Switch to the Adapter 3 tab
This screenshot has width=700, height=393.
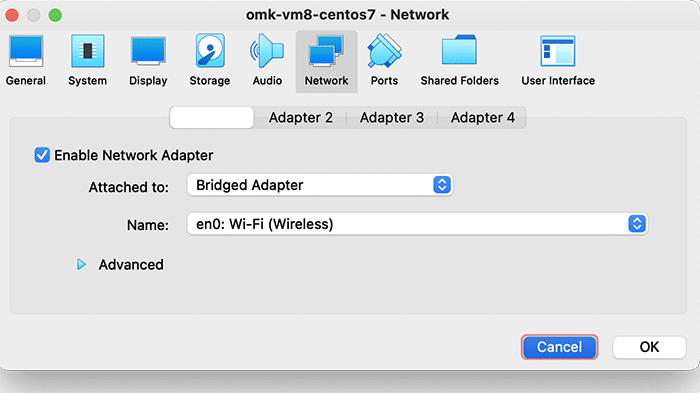[392, 117]
